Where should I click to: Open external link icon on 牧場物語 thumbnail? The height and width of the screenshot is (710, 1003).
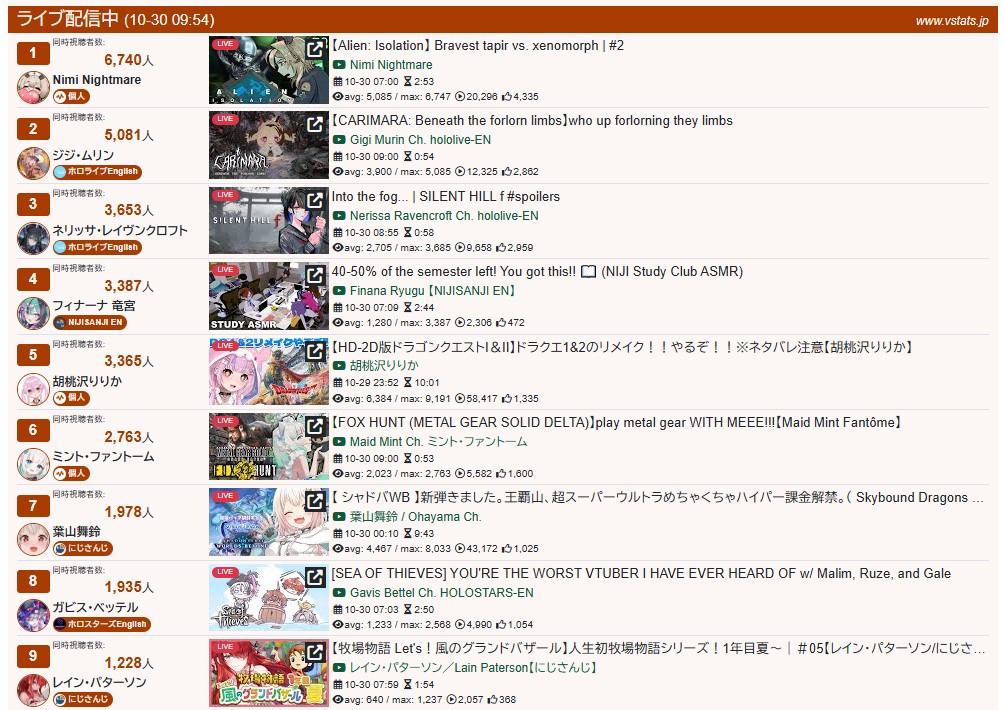tap(315, 652)
